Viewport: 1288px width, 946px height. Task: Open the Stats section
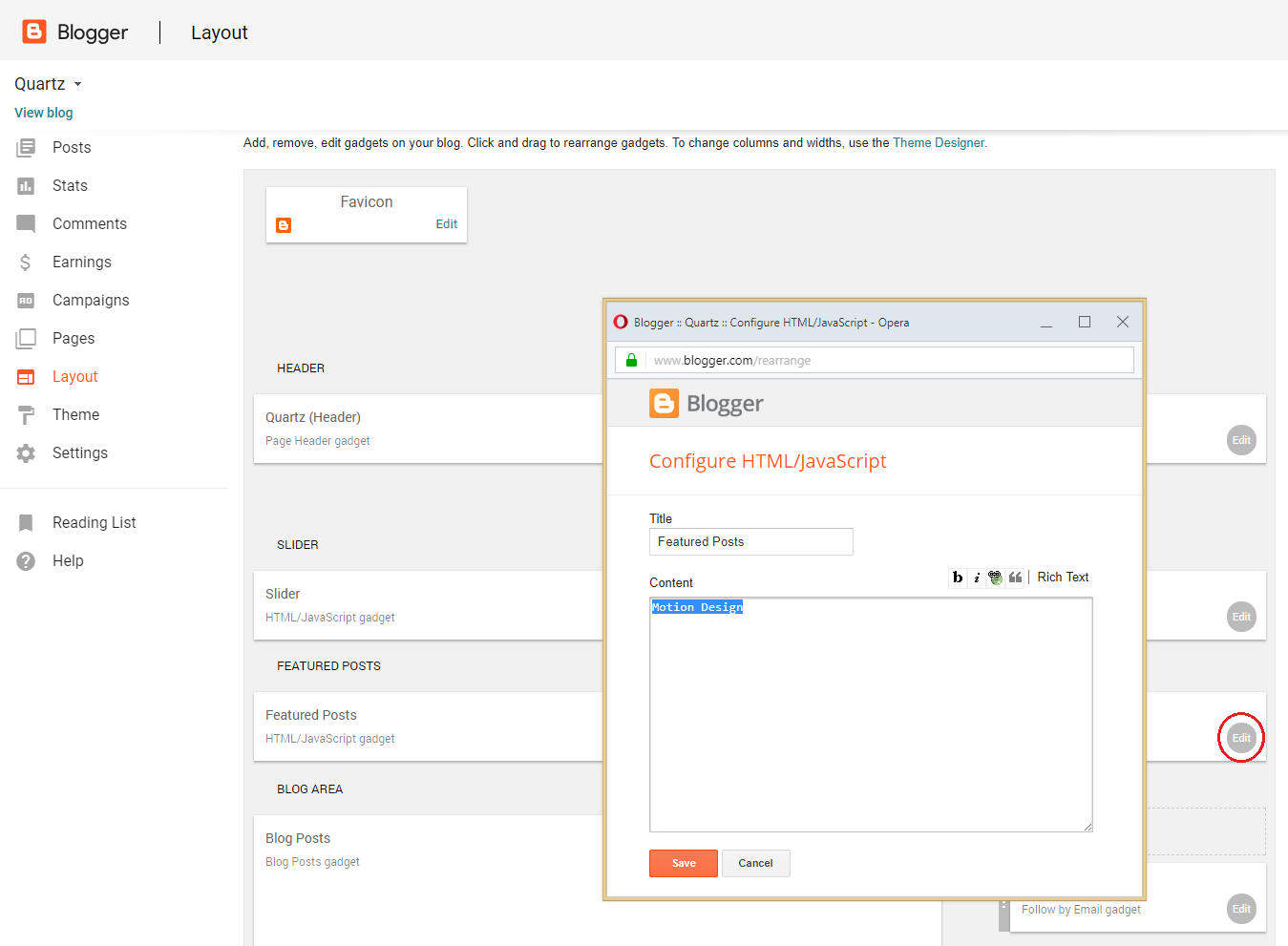click(x=70, y=185)
